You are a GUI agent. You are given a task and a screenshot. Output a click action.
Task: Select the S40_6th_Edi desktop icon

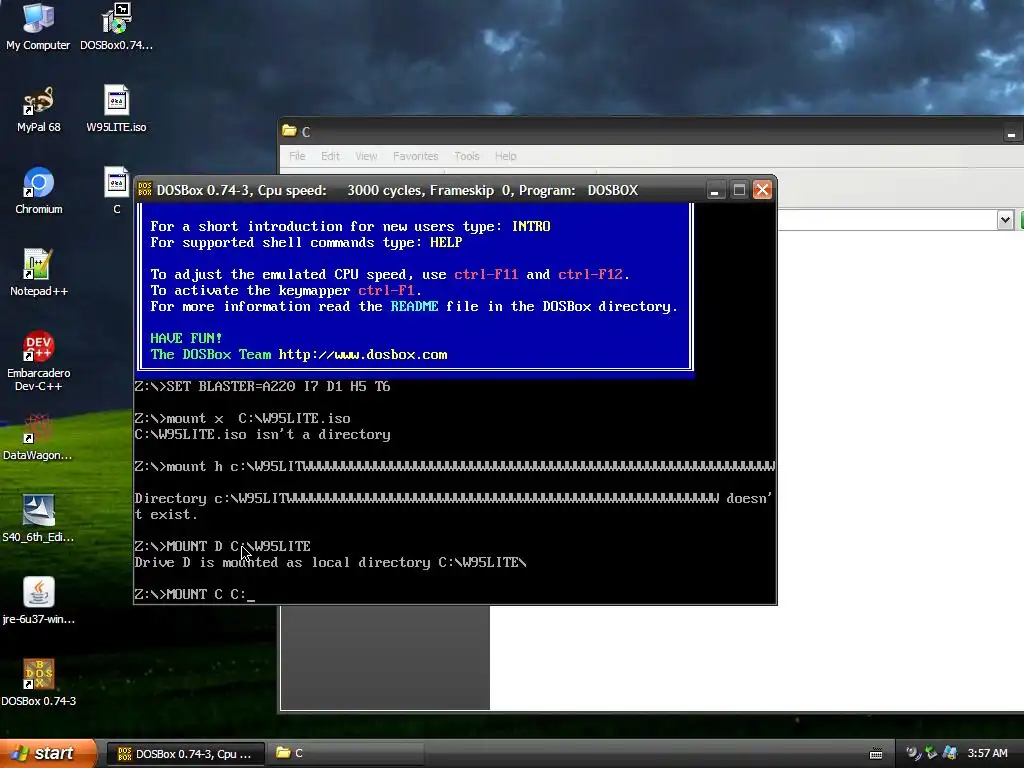pos(38,519)
